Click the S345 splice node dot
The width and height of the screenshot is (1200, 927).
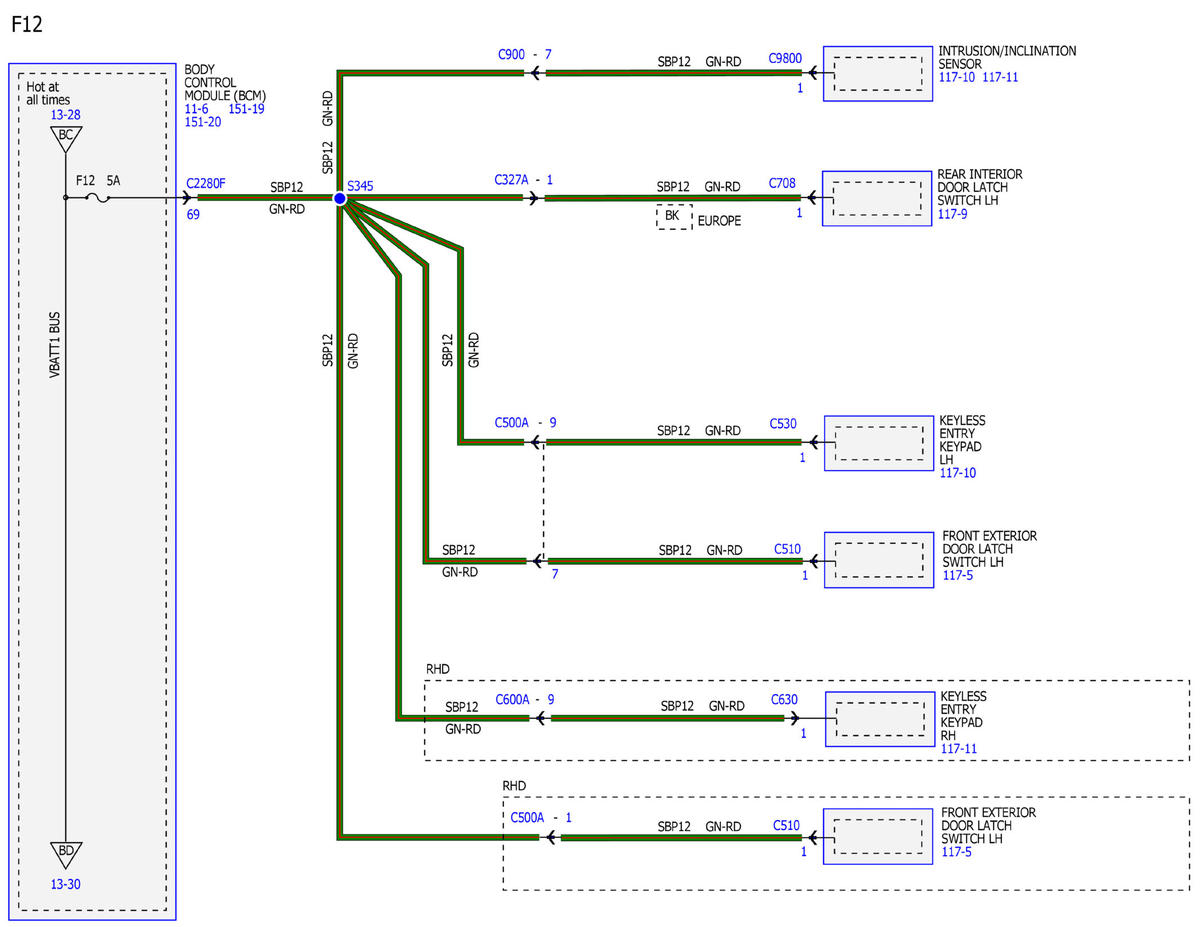[x=340, y=199]
